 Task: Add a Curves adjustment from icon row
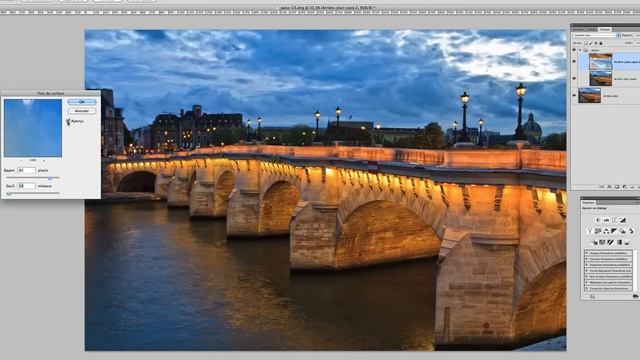click(614, 220)
